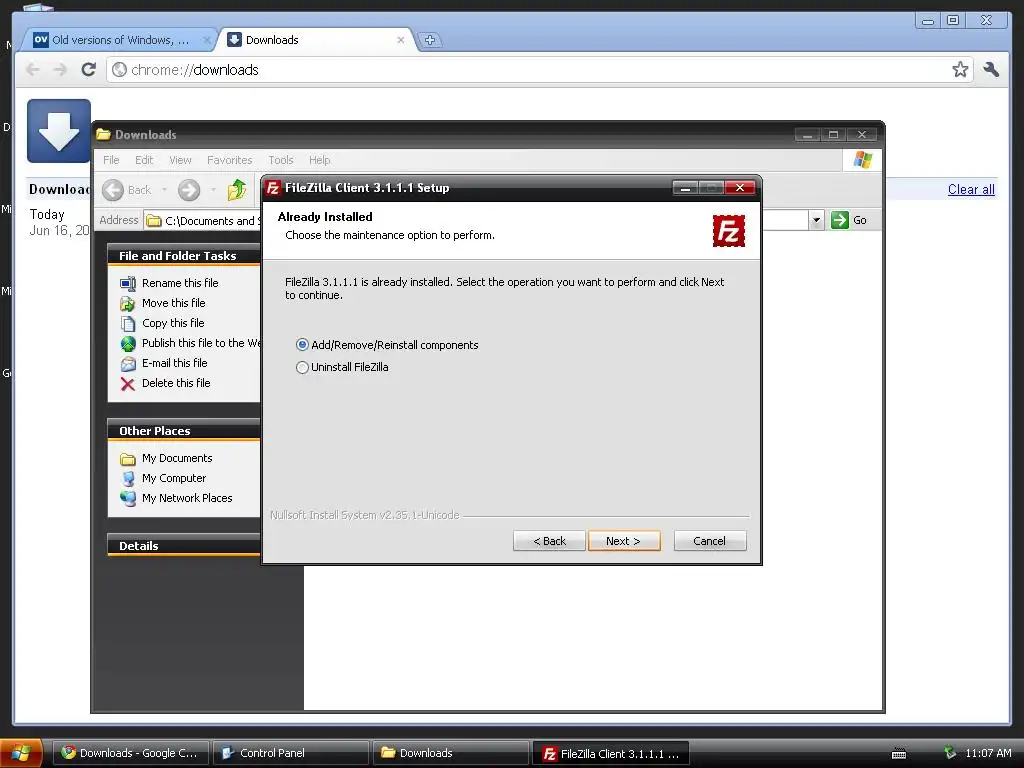This screenshot has width=1024, height=768.
Task: Click Explorer Back arrow button
Action: point(113,190)
